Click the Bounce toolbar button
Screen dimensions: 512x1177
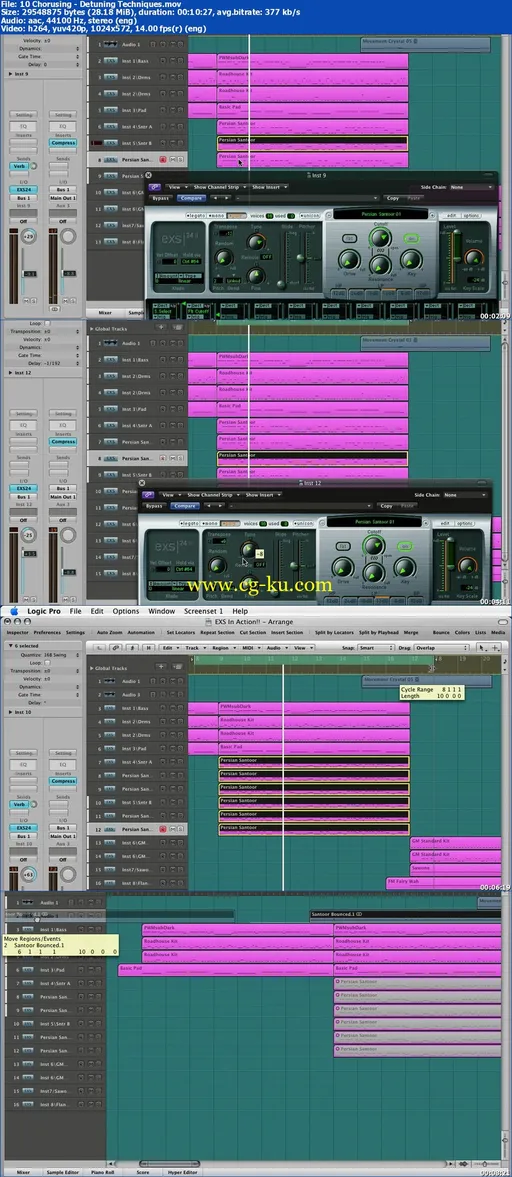(441, 632)
